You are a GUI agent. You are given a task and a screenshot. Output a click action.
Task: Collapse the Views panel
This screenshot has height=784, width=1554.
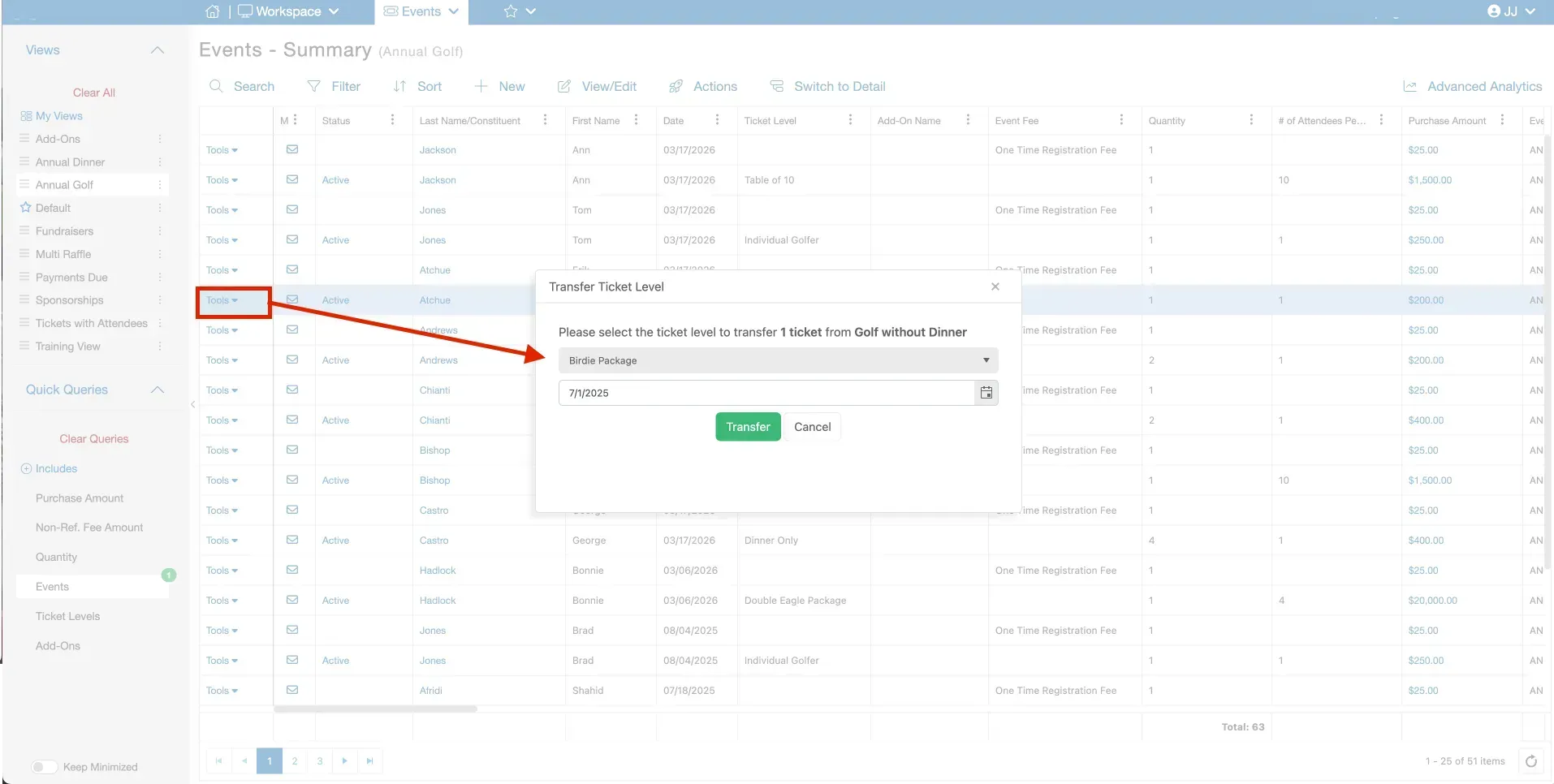click(x=158, y=50)
